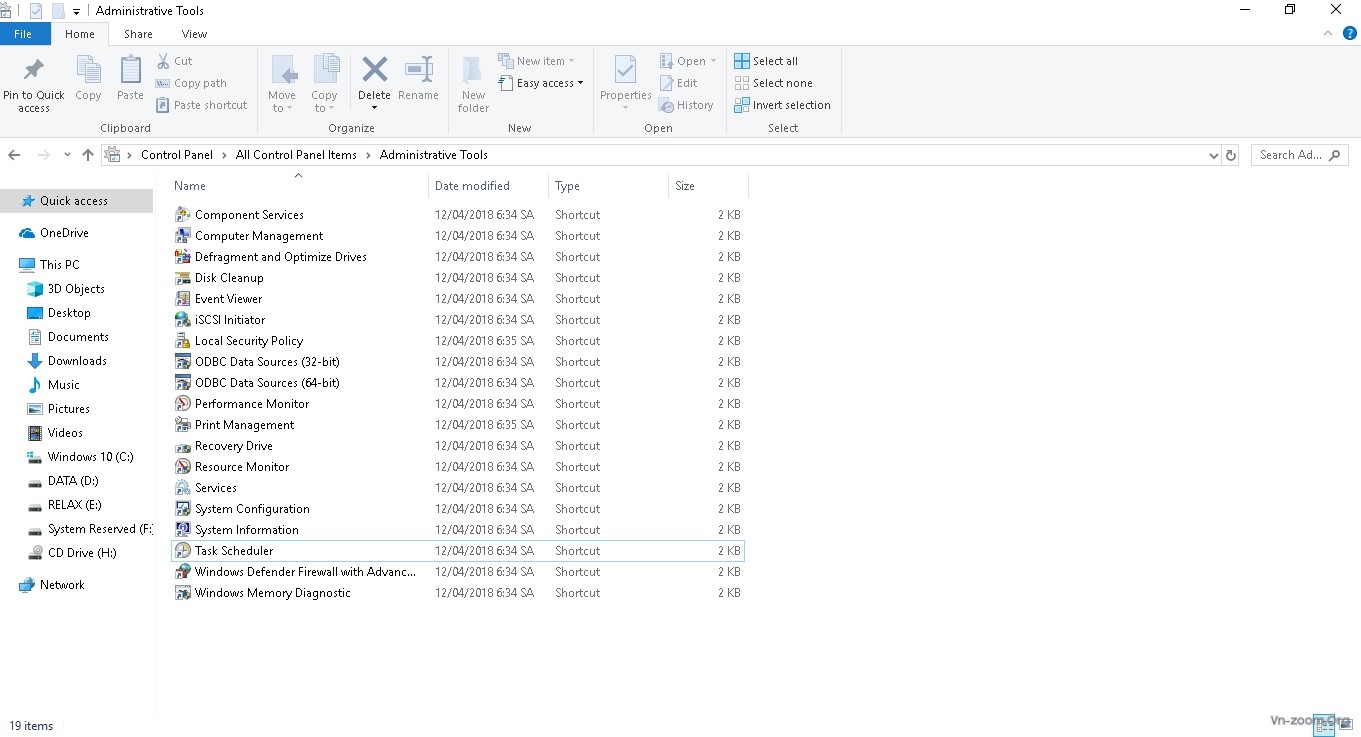Open the File menu
Image resolution: width=1361 pixels, height=737 pixels.
coord(22,34)
